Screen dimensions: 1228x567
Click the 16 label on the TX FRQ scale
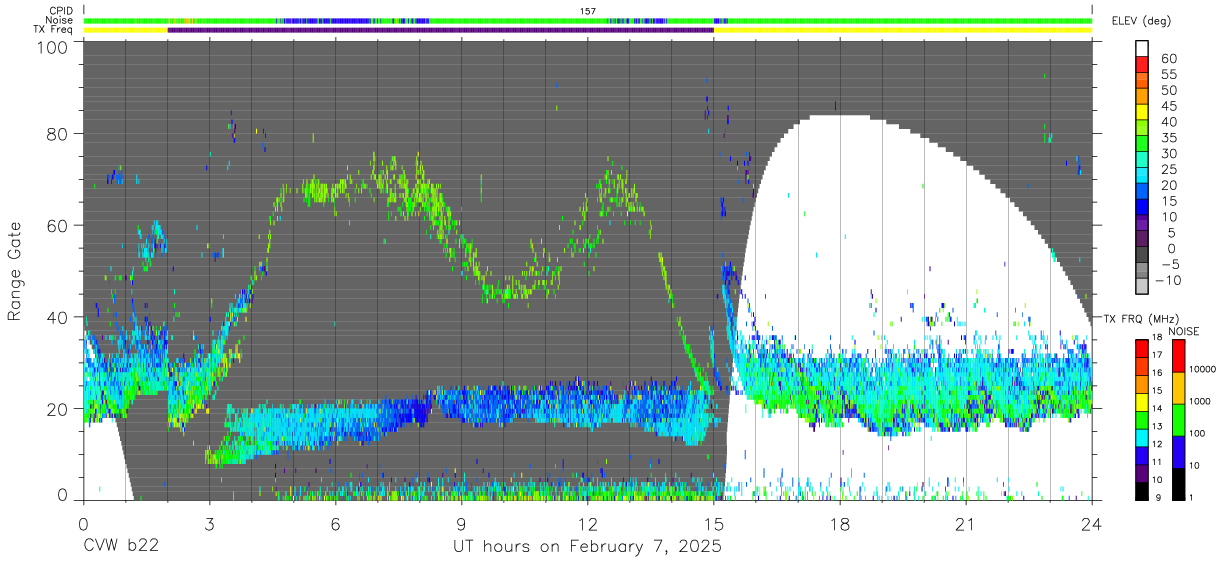pos(1158,373)
